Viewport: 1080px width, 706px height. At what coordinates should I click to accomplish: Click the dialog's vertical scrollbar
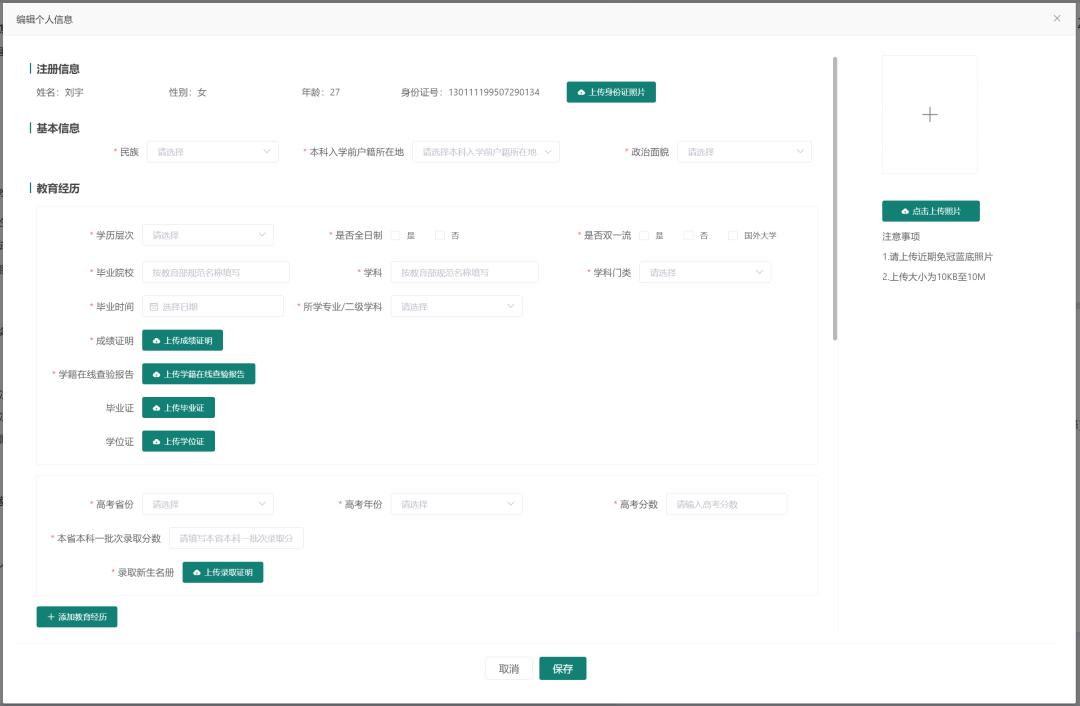pos(835,200)
